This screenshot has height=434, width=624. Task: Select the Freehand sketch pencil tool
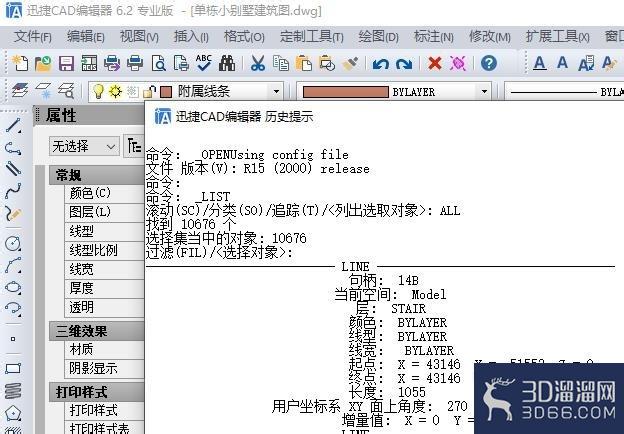tap(13, 214)
